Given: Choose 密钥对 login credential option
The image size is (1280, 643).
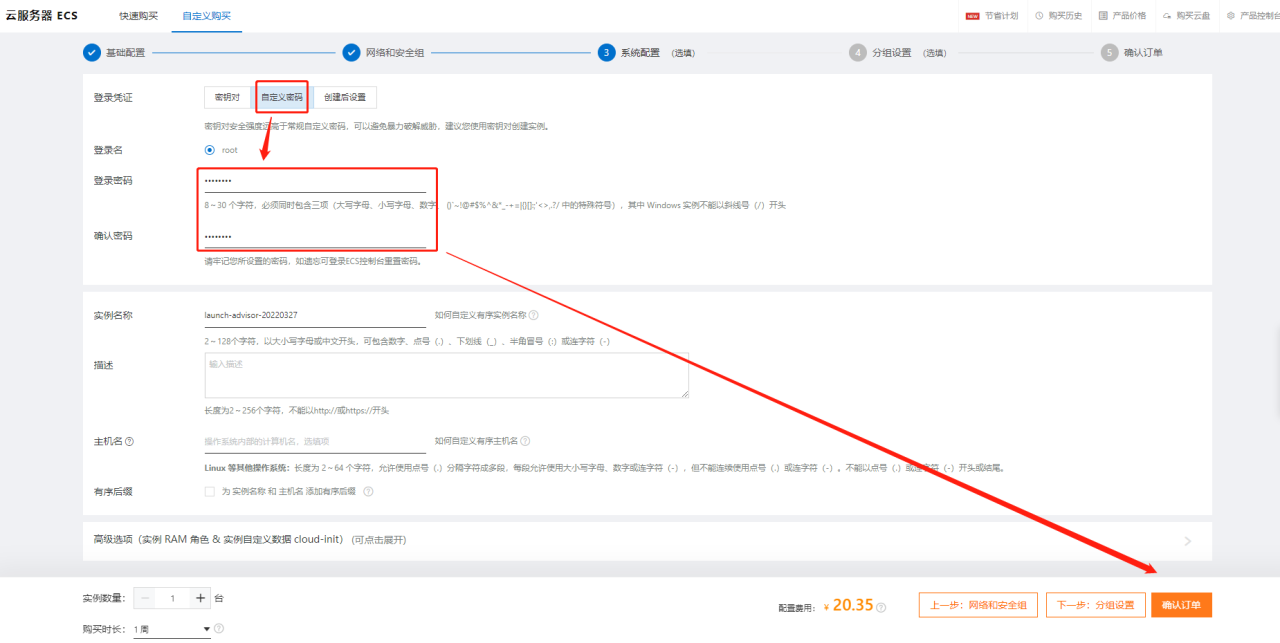Looking at the screenshot, I should [227, 98].
